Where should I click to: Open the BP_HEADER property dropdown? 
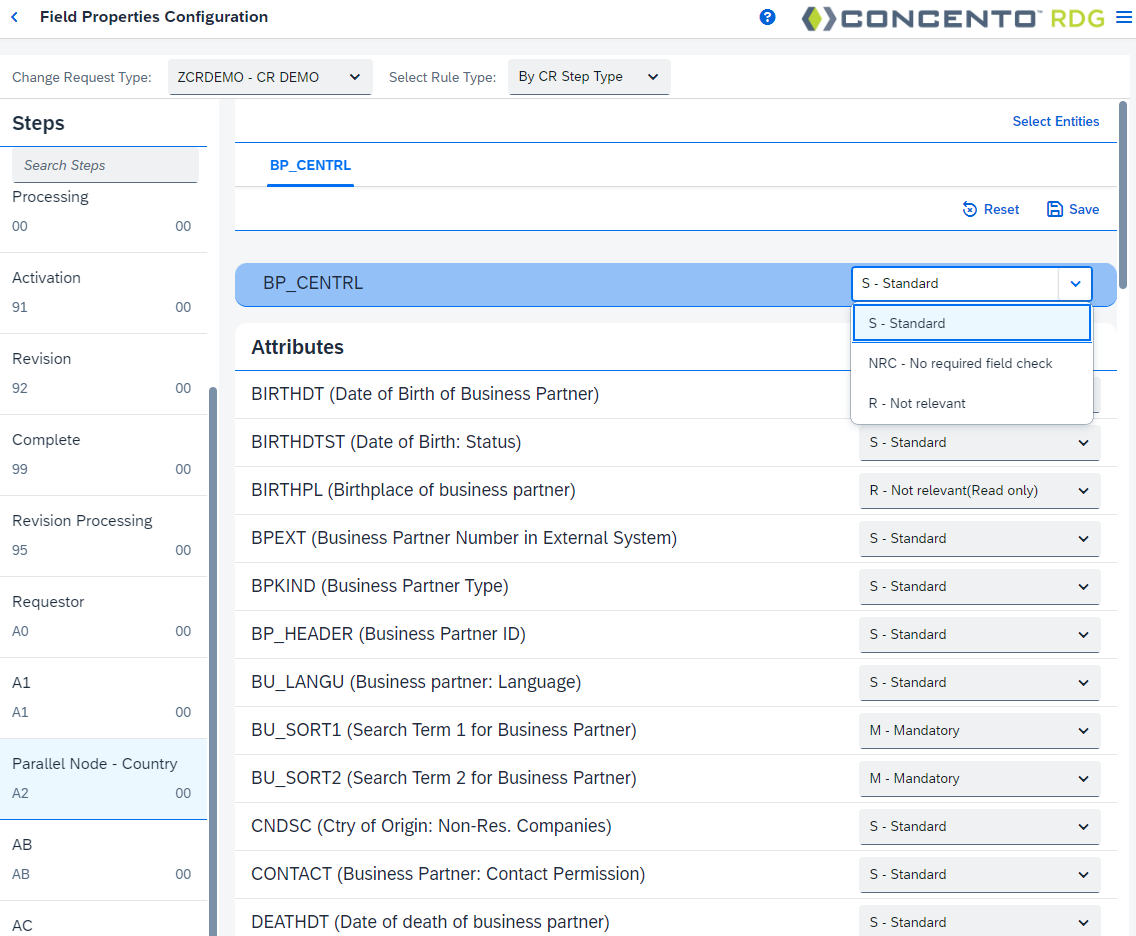click(980, 635)
